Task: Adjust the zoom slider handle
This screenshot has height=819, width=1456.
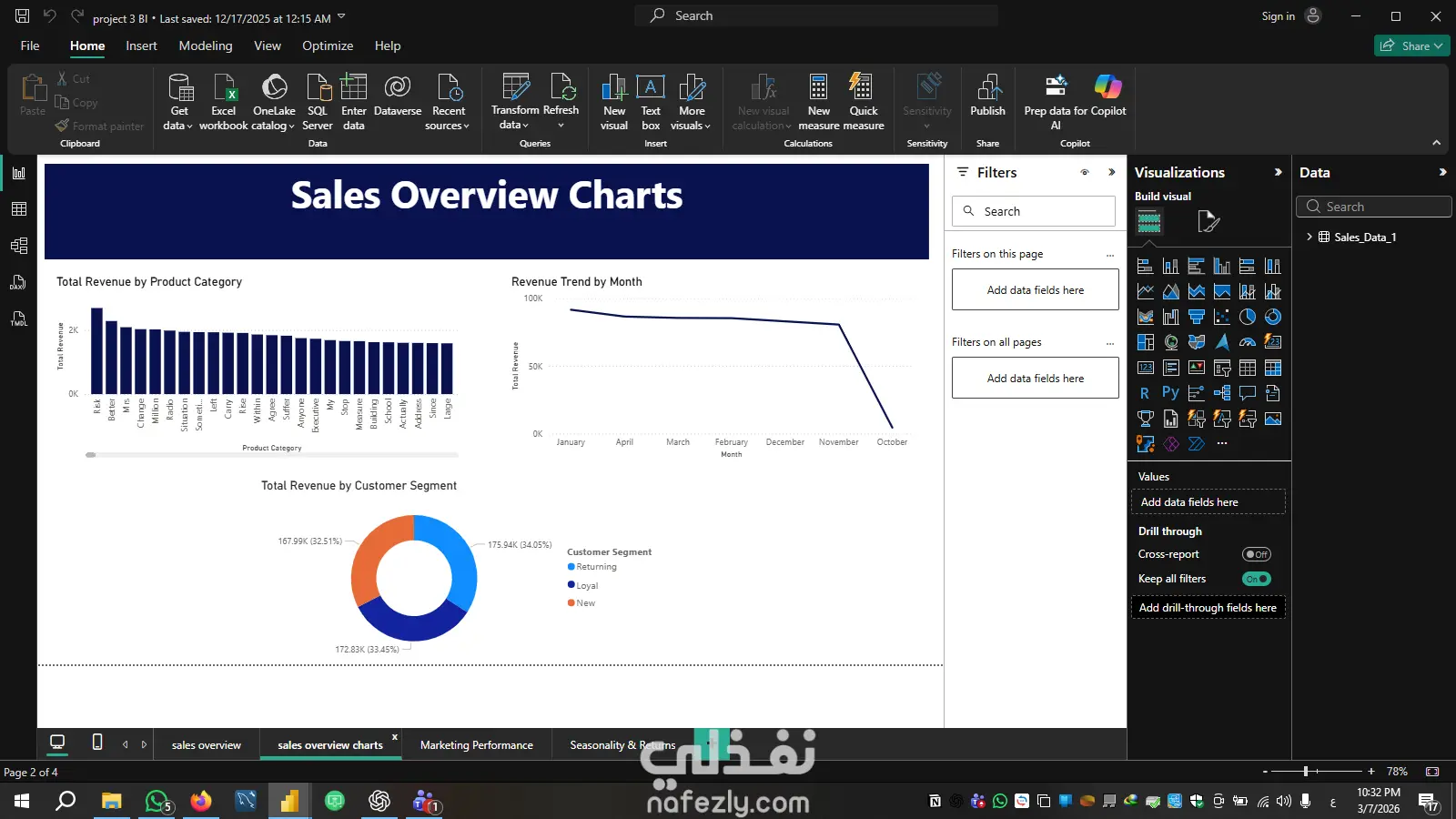Action: (1306, 771)
